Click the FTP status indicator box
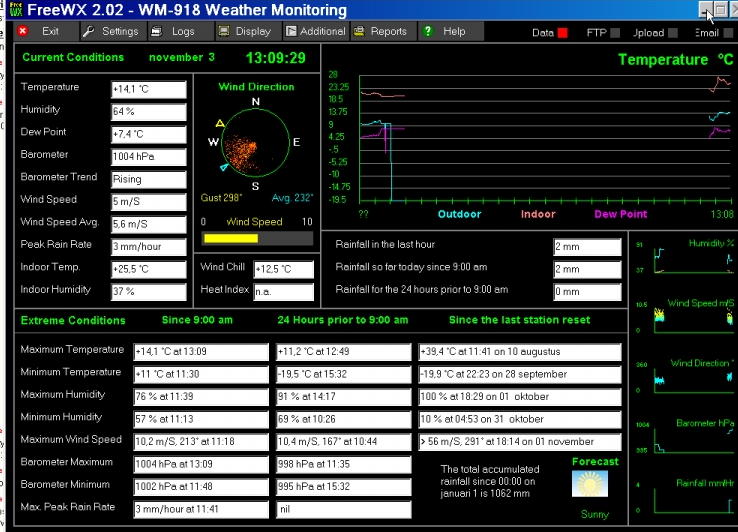 pyautogui.click(x=615, y=33)
